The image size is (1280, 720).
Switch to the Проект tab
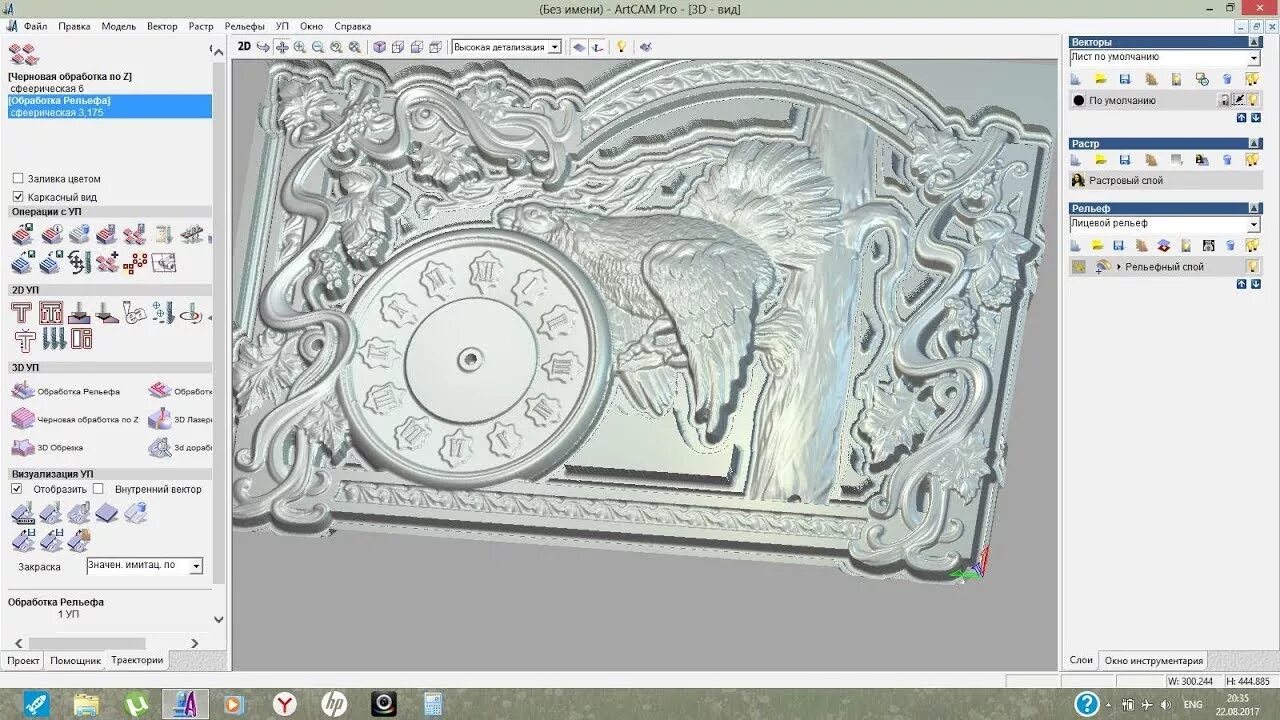click(x=23, y=661)
